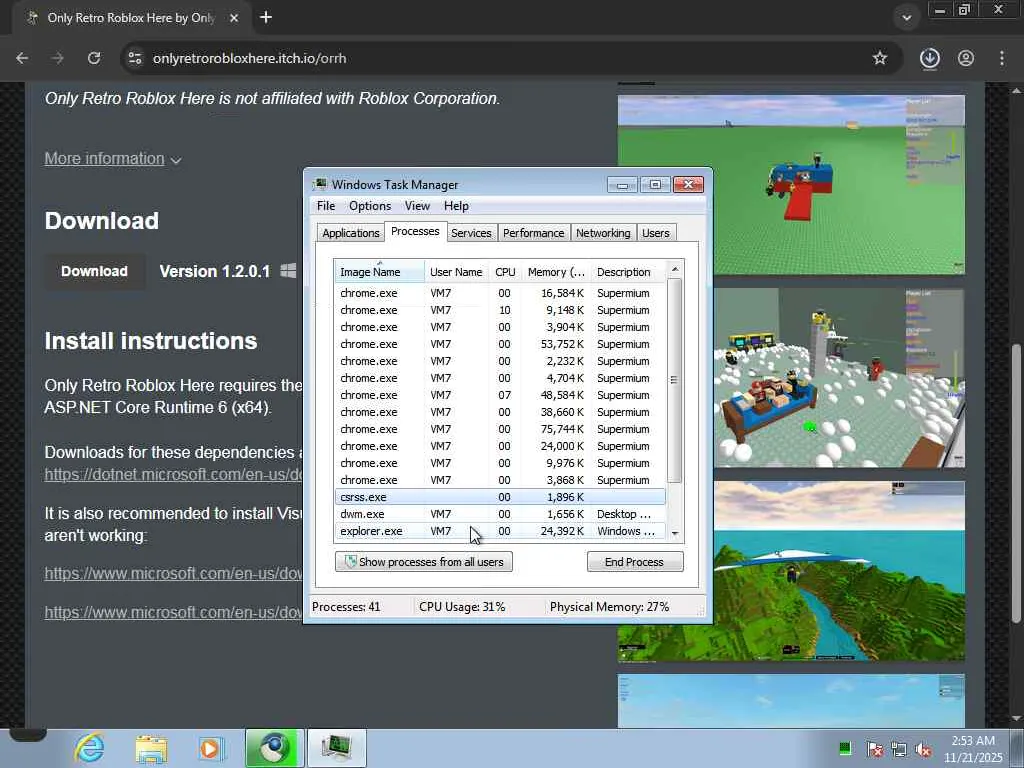Open the Help menu in Task Manager
The height and width of the screenshot is (768, 1024).
tap(456, 206)
